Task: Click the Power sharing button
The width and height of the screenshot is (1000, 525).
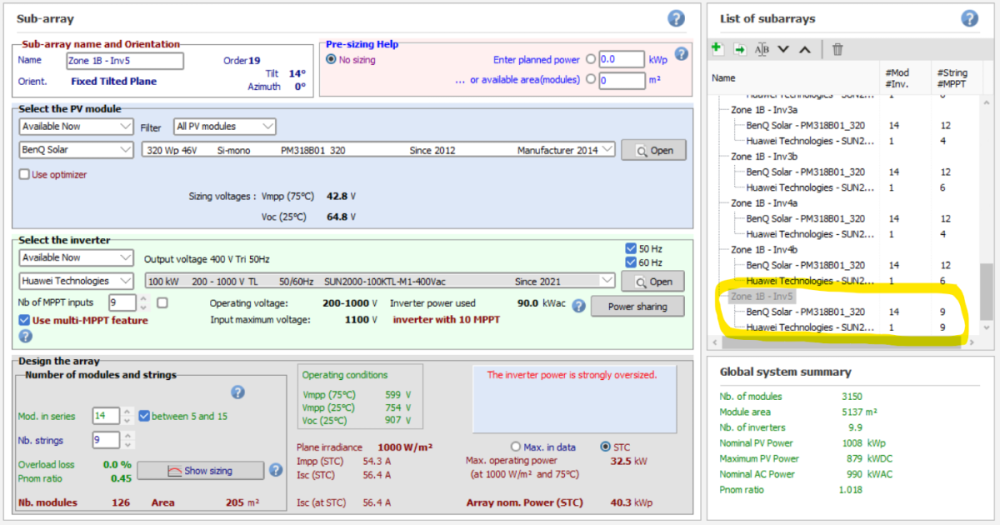Action: point(637,306)
